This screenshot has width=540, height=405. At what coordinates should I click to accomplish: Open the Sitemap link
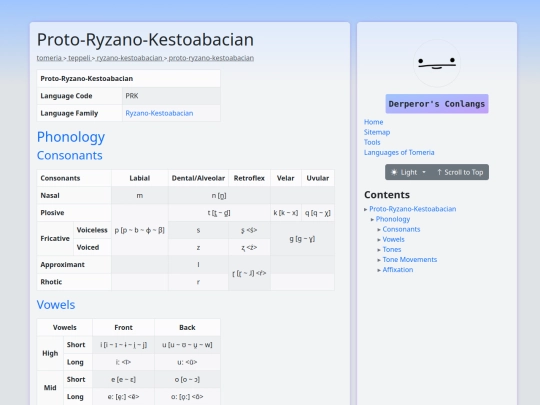click(x=377, y=132)
